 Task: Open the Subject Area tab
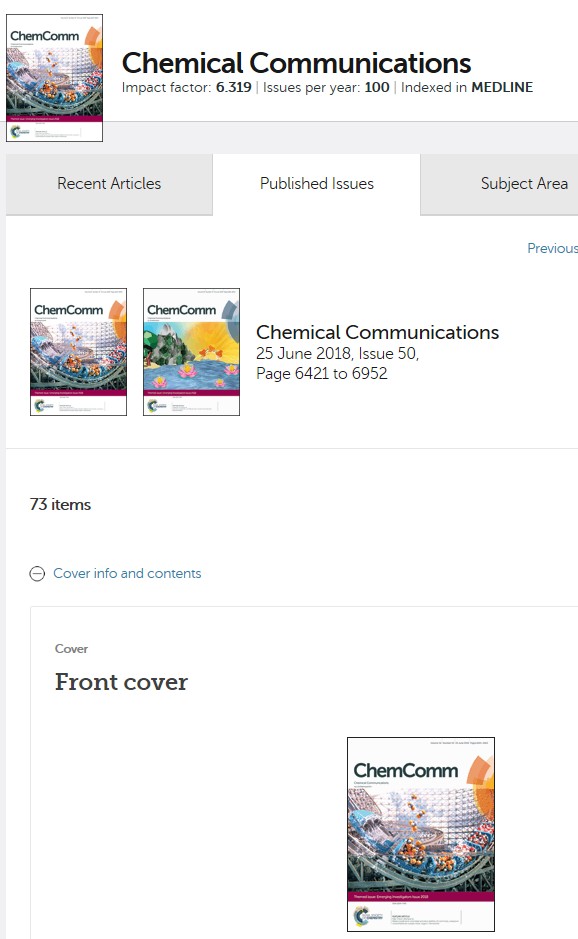(523, 184)
